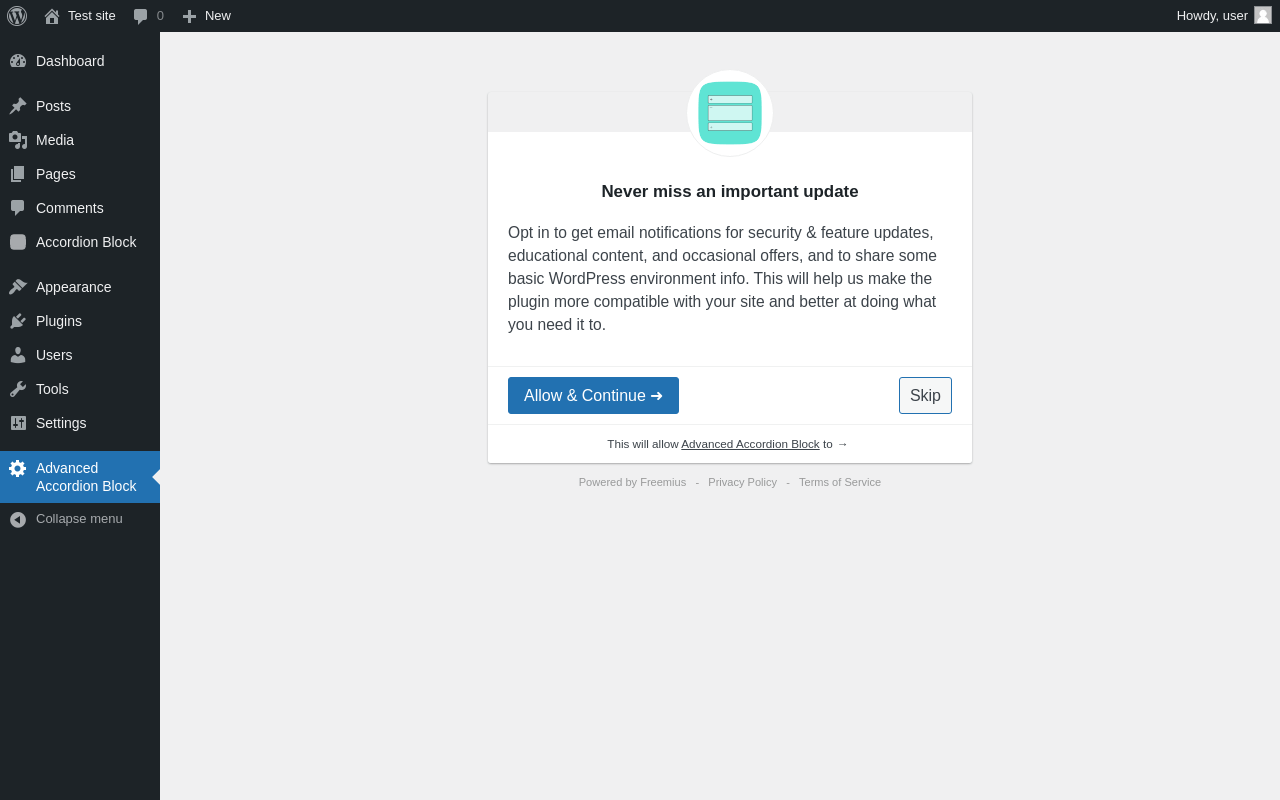Collapse the admin sidebar menu
The height and width of the screenshot is (800, 1280).
[80, 519]
